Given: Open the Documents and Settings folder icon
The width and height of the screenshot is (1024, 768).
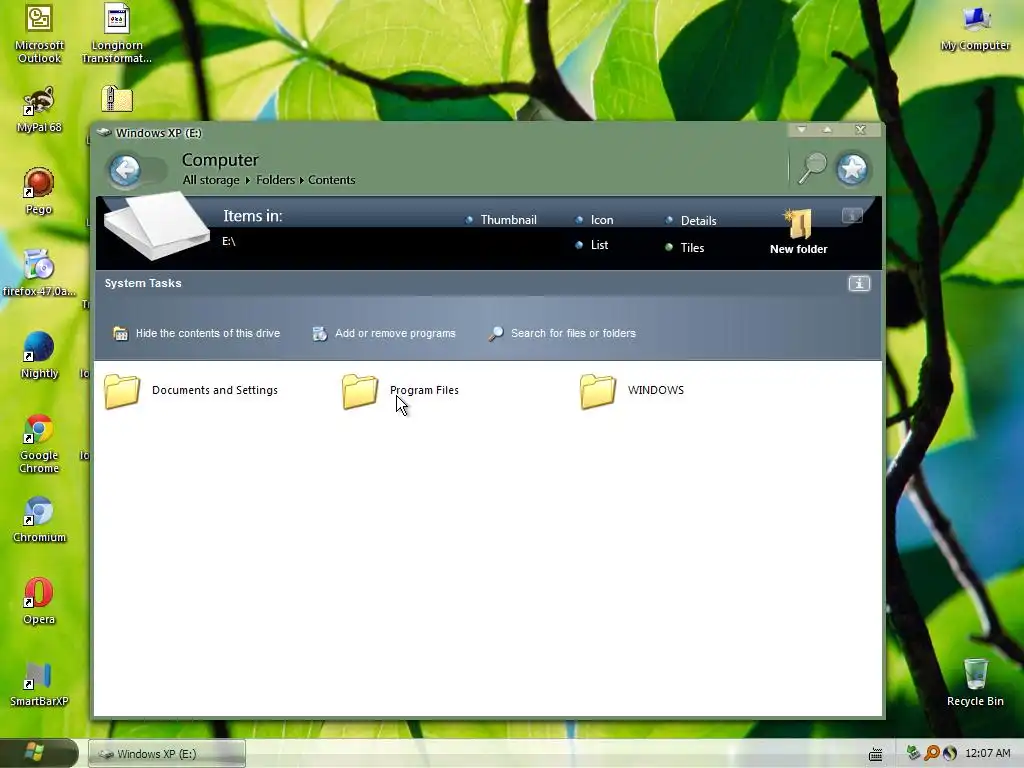Looking at the screenshot, I should 122,391.
